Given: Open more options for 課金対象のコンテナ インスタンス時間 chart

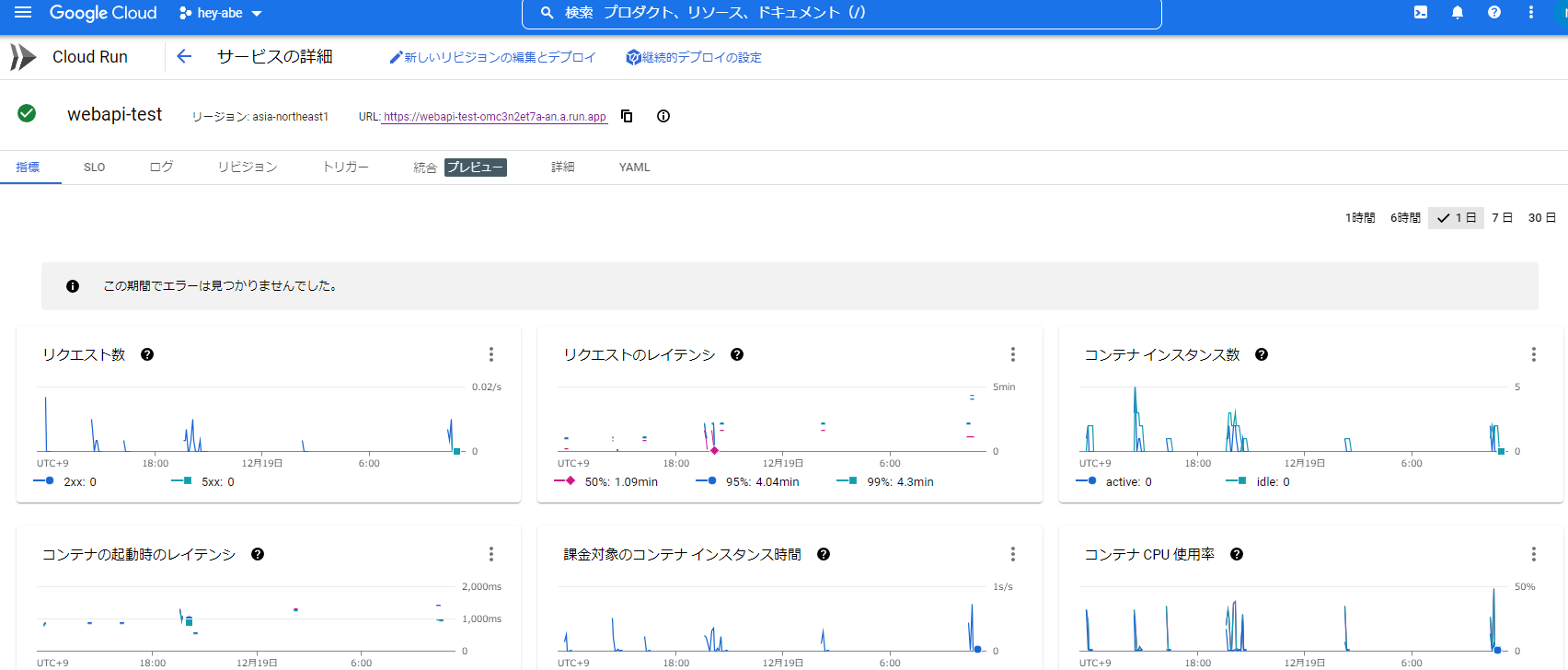Looking at the screenshot, I should (1013, 554).
